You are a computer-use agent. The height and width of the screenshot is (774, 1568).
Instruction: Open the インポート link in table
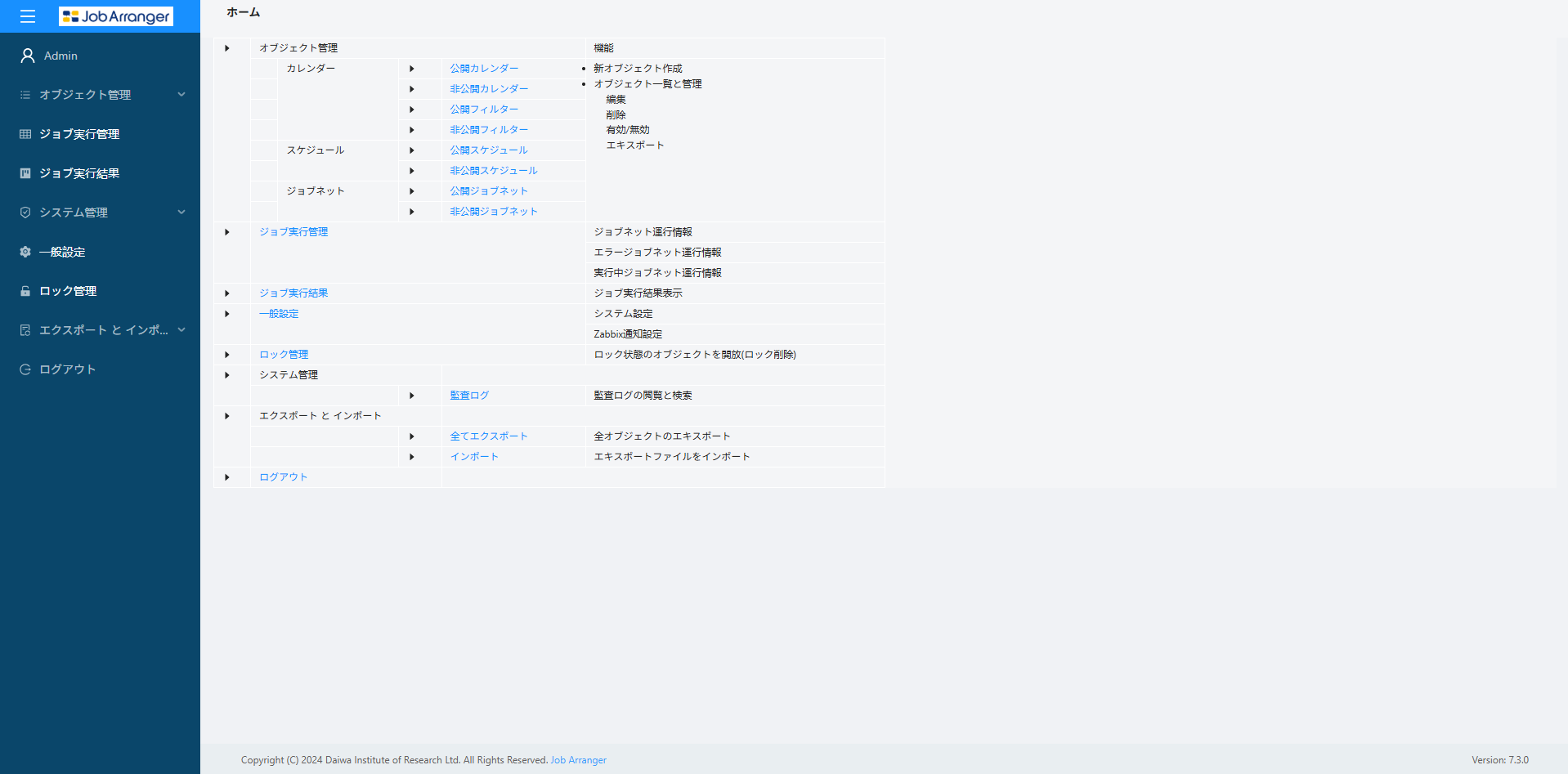[x=474, y=457]
